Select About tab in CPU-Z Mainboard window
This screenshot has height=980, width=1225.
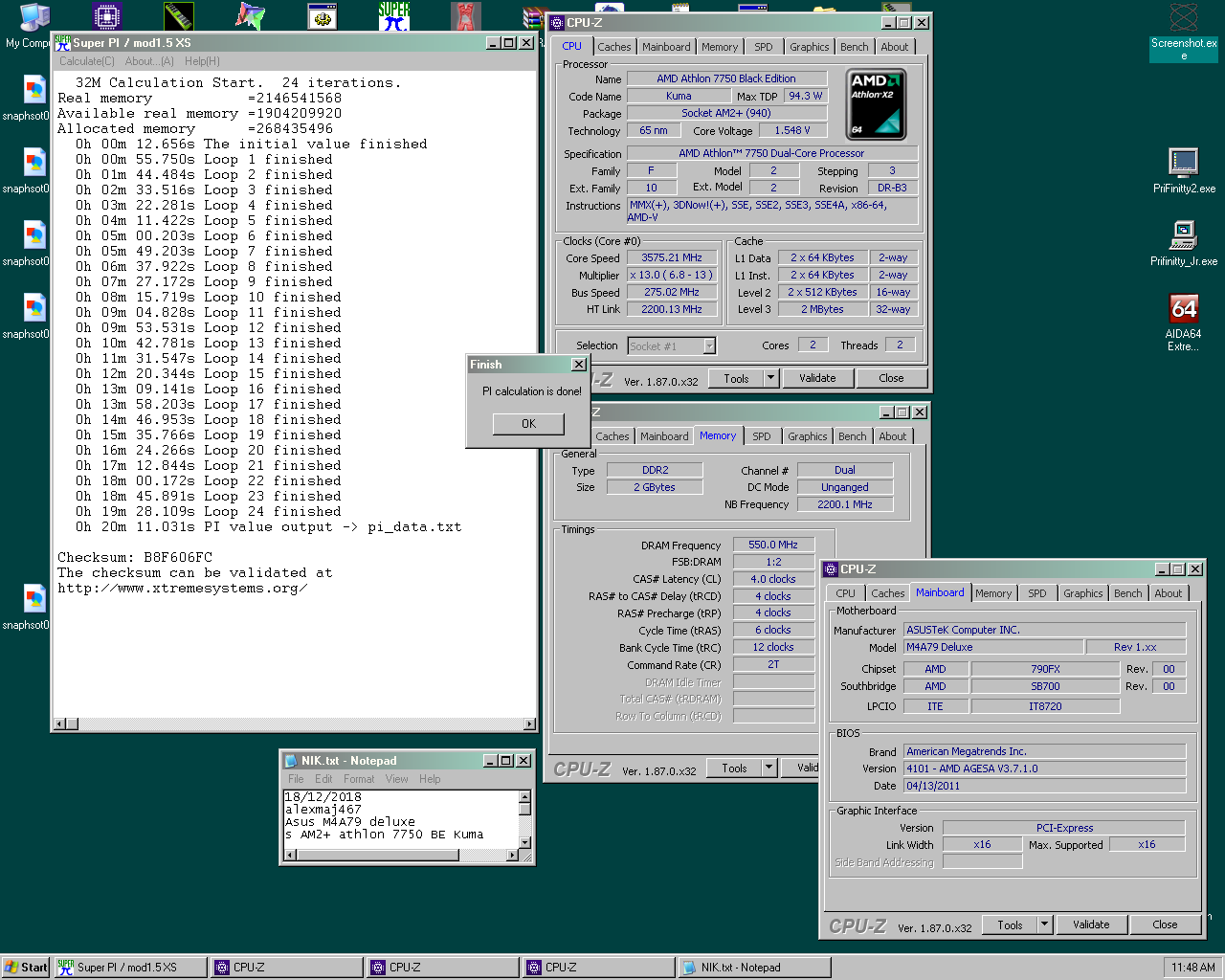(1169, 593)
